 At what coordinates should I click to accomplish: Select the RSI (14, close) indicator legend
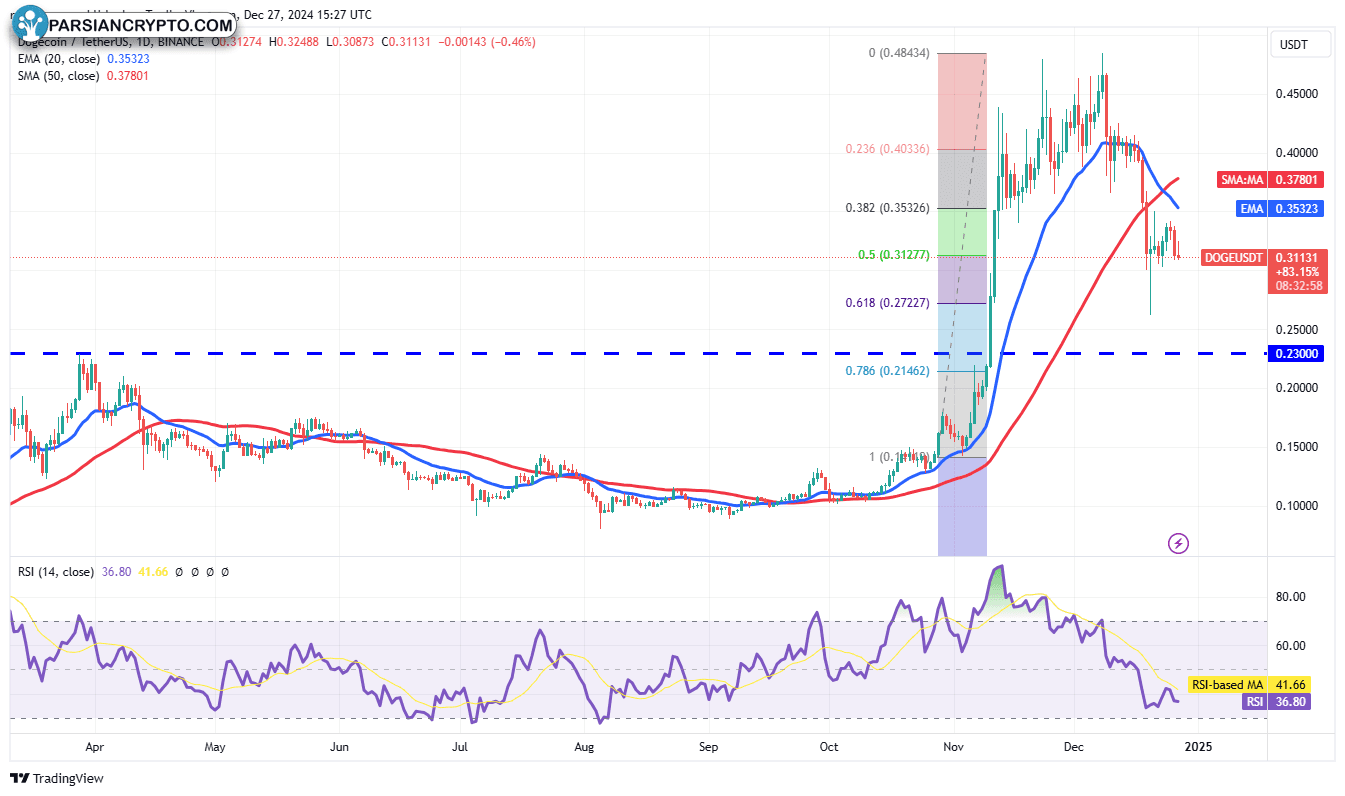coord(56,572)
